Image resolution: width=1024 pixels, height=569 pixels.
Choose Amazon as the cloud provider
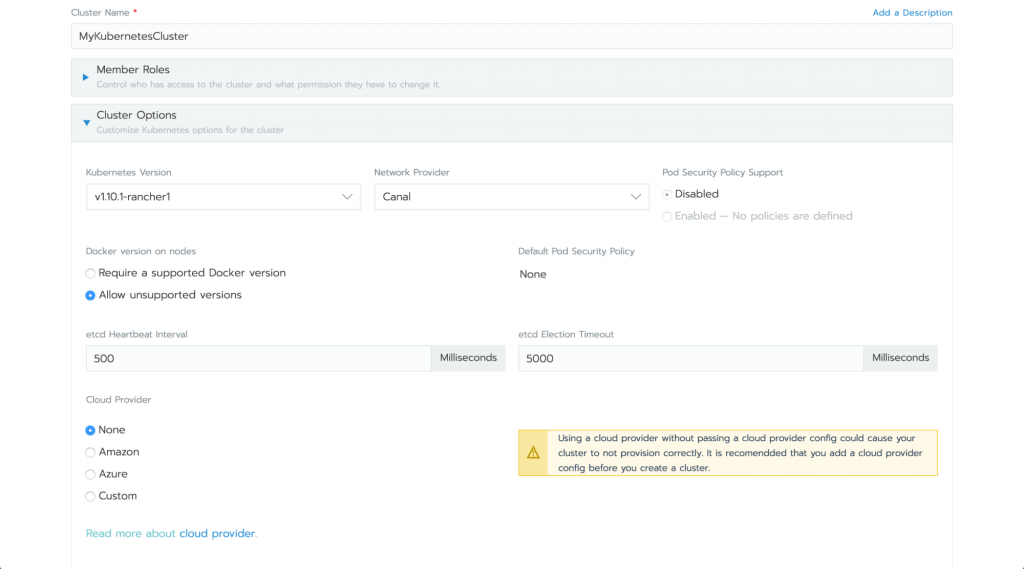point(91,452)
